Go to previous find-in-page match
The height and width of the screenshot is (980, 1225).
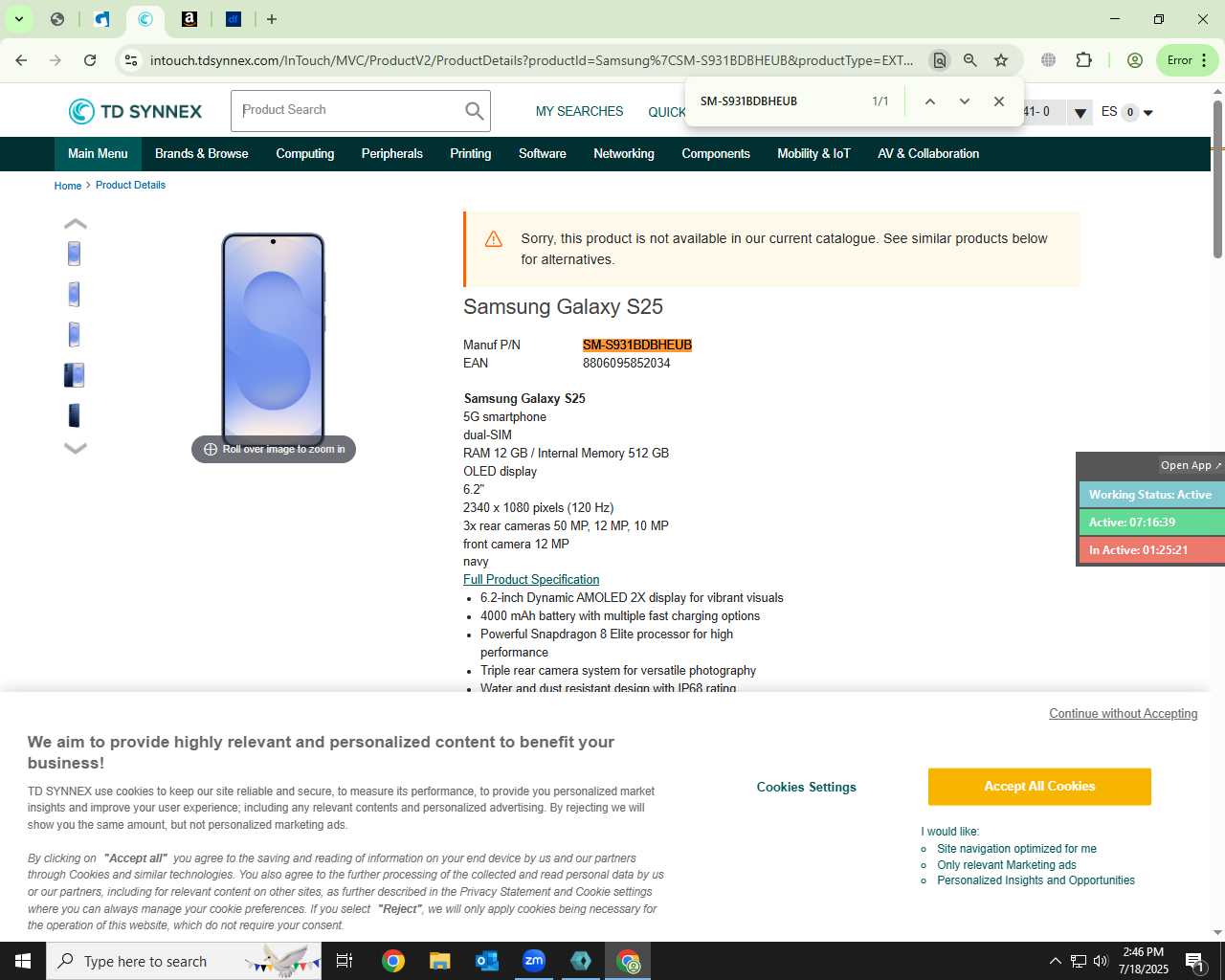pyautogui.click(x=929, y=101)
